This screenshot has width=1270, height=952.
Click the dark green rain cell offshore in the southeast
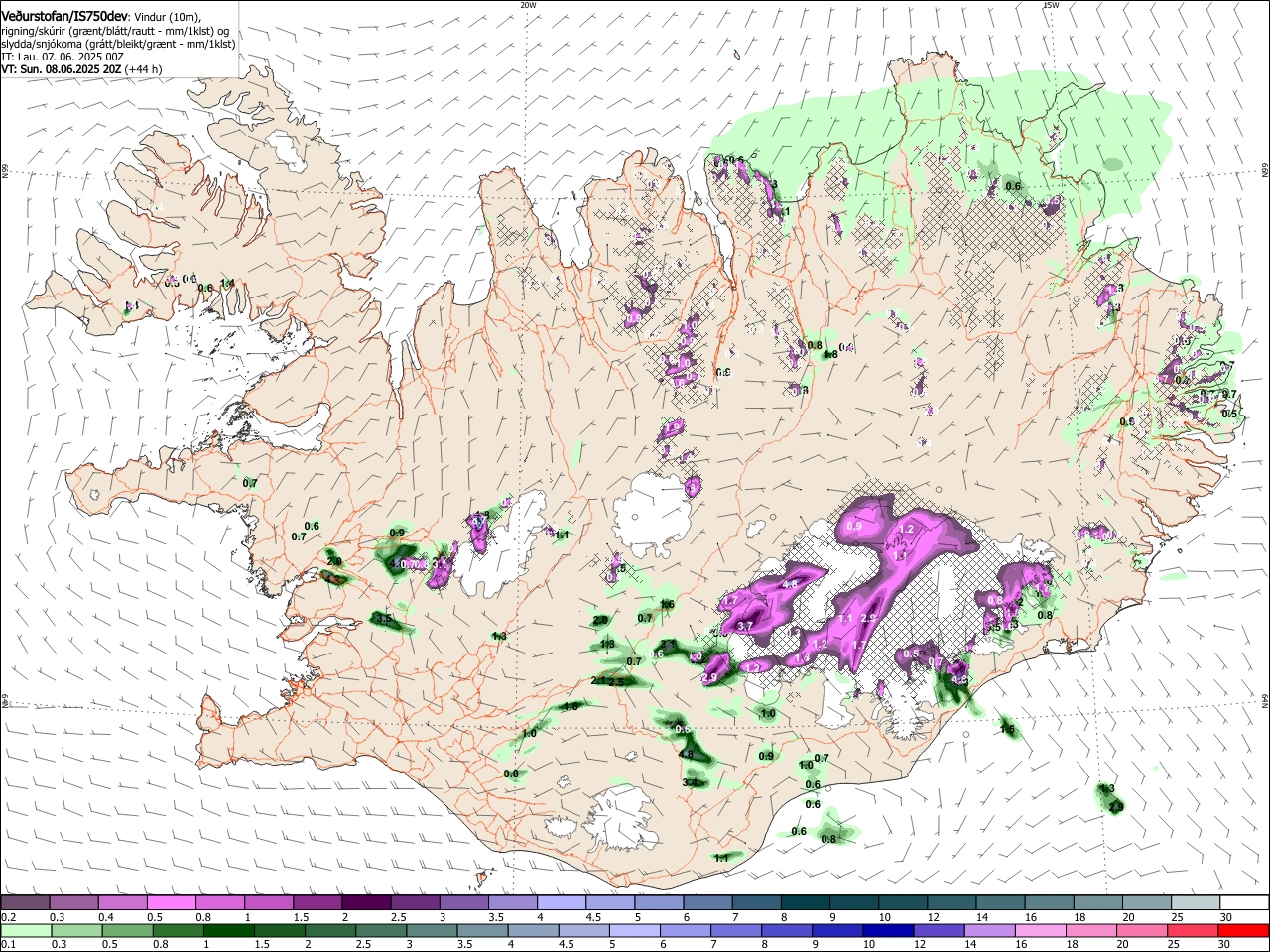pyautogui.click(x=1110, y=798)
